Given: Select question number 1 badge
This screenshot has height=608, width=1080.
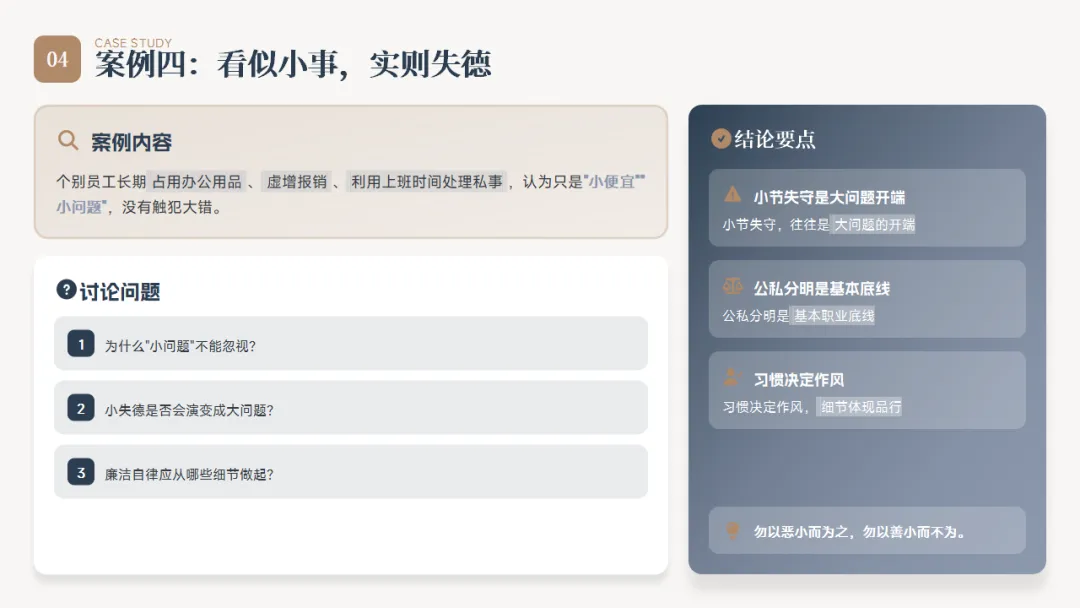Looking at the screenshot, I should click(x=81, y=344).
